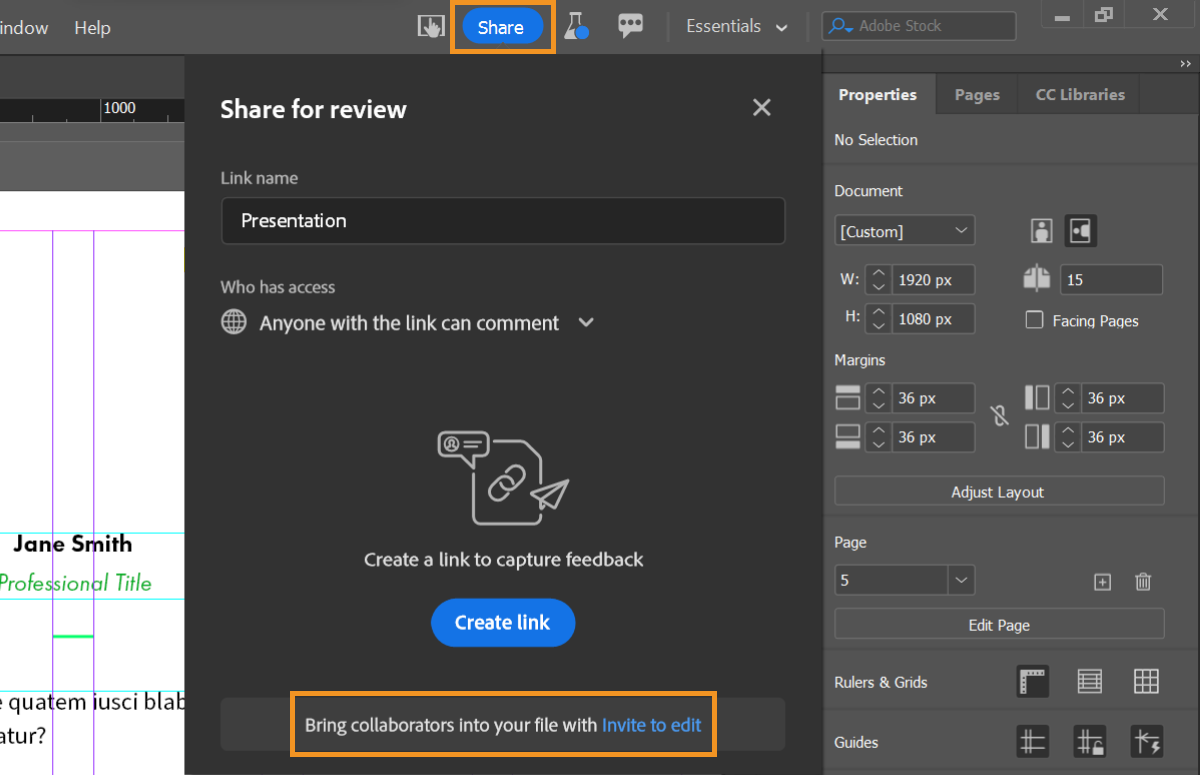Switch to the Pages tab
This screenshot has width=1200, height=775.
tap(976, 93)
